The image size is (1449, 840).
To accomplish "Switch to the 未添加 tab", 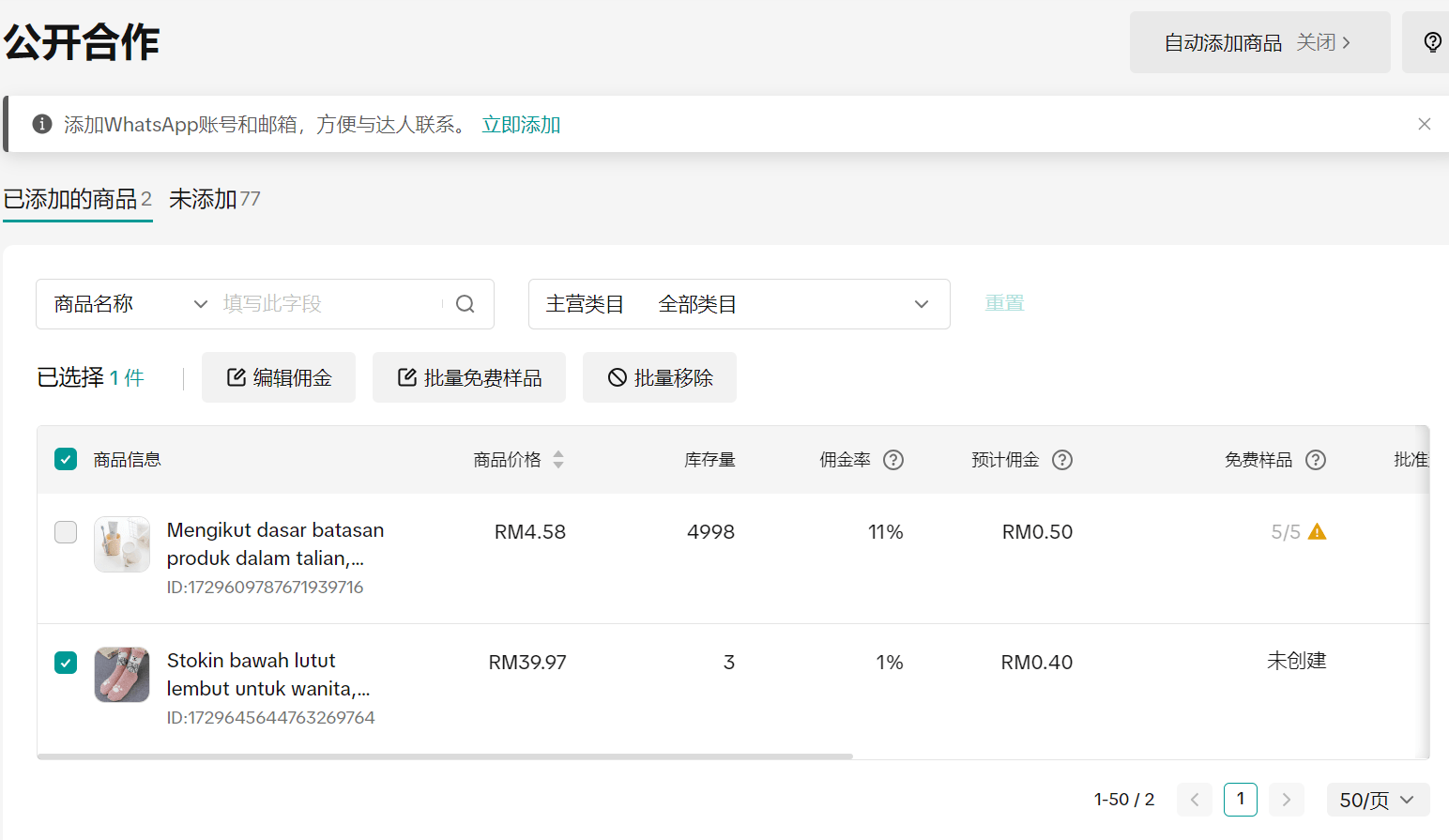I will (x=214, y=199).
